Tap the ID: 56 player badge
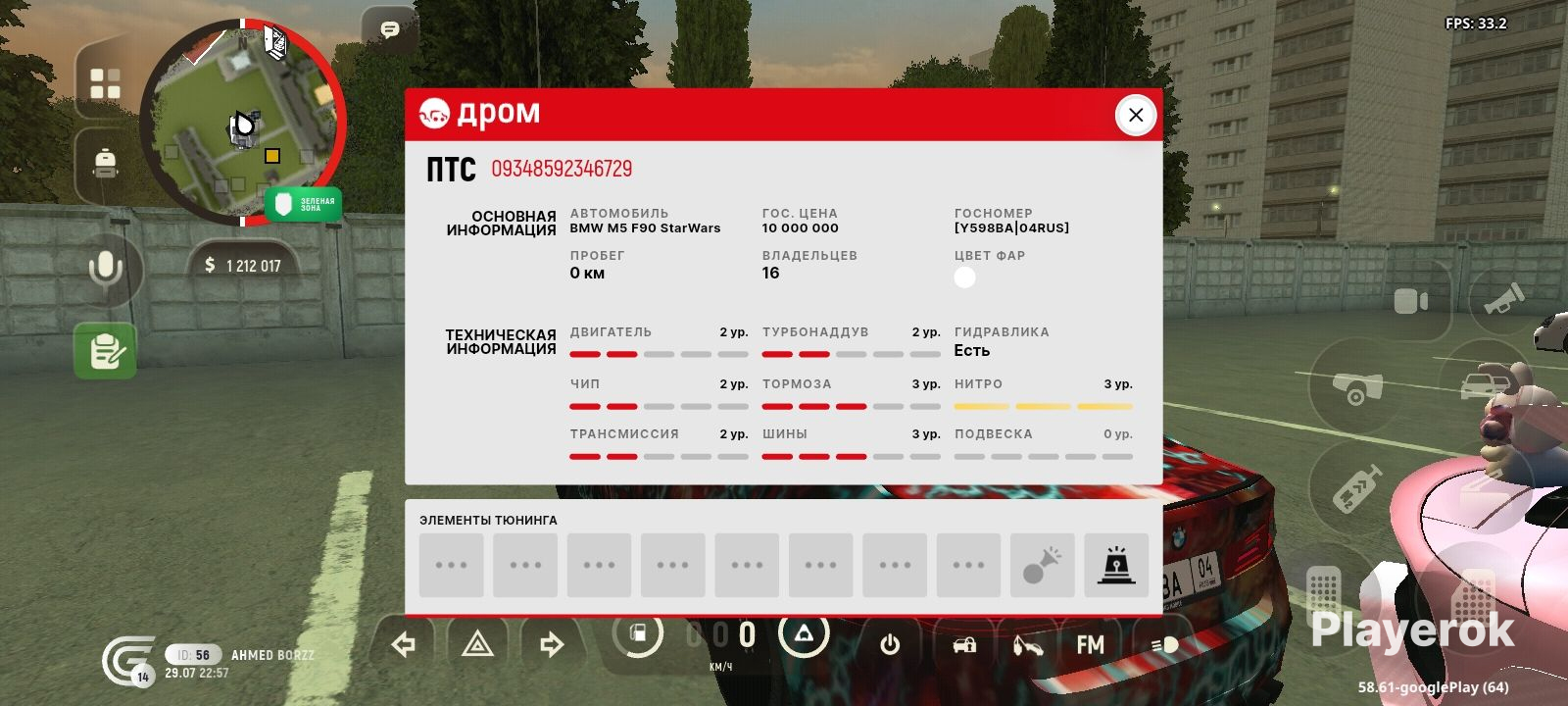The height and width of the screenshot is (706, 1568). point(193,655)
